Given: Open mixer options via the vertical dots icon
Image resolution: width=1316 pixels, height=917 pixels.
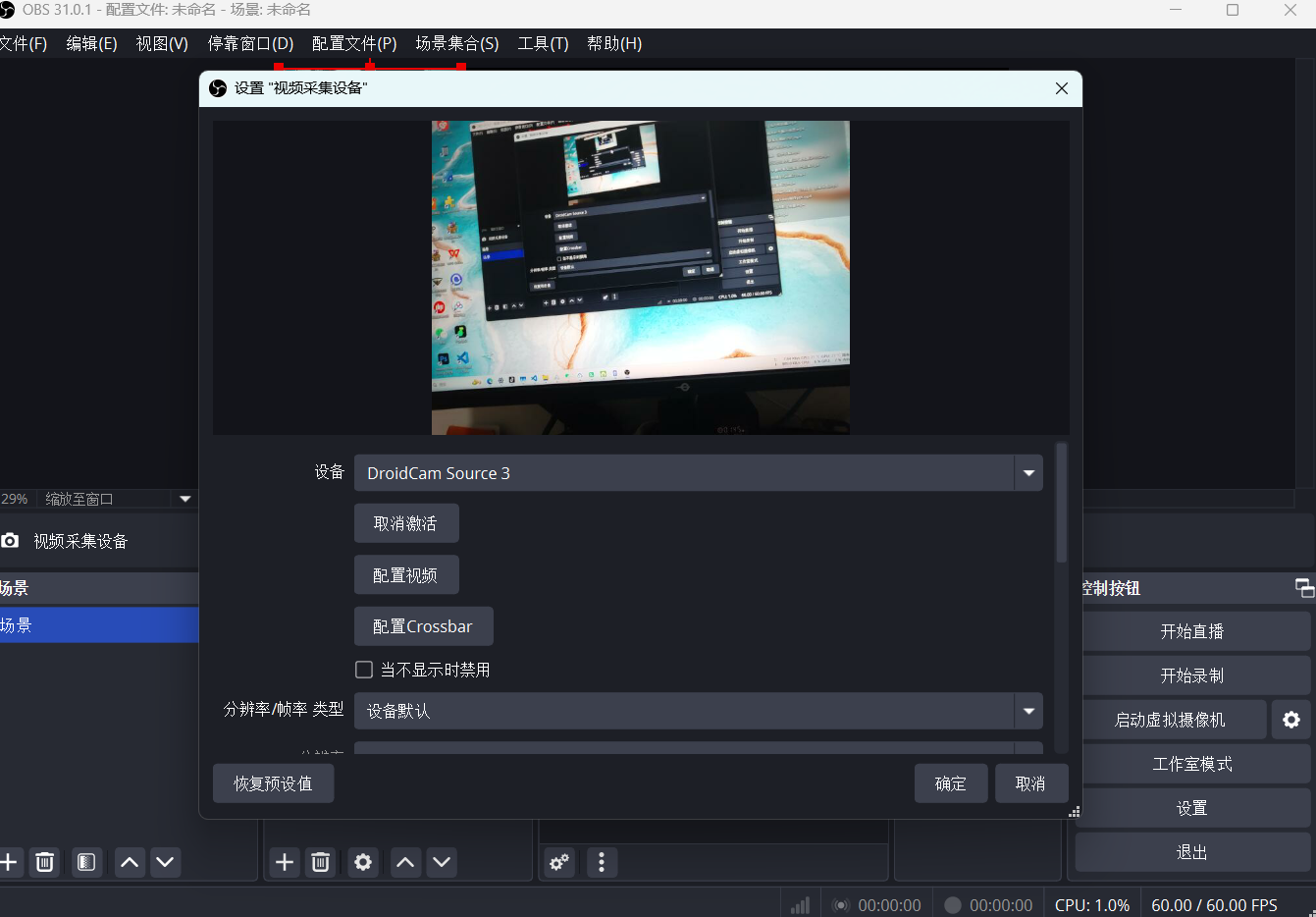Looking at the screenshot, I should tap(601, 862).
